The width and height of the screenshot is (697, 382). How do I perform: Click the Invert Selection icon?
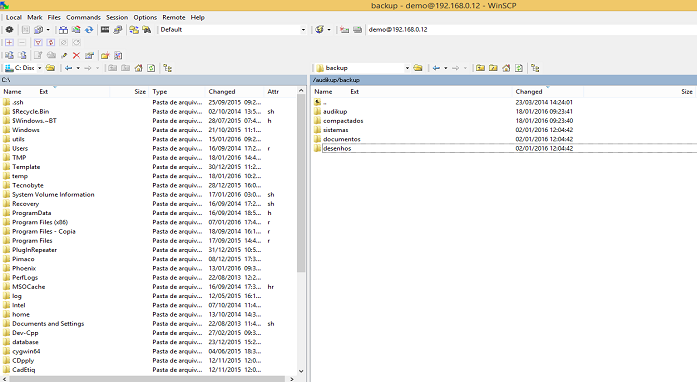coord(51,43)
